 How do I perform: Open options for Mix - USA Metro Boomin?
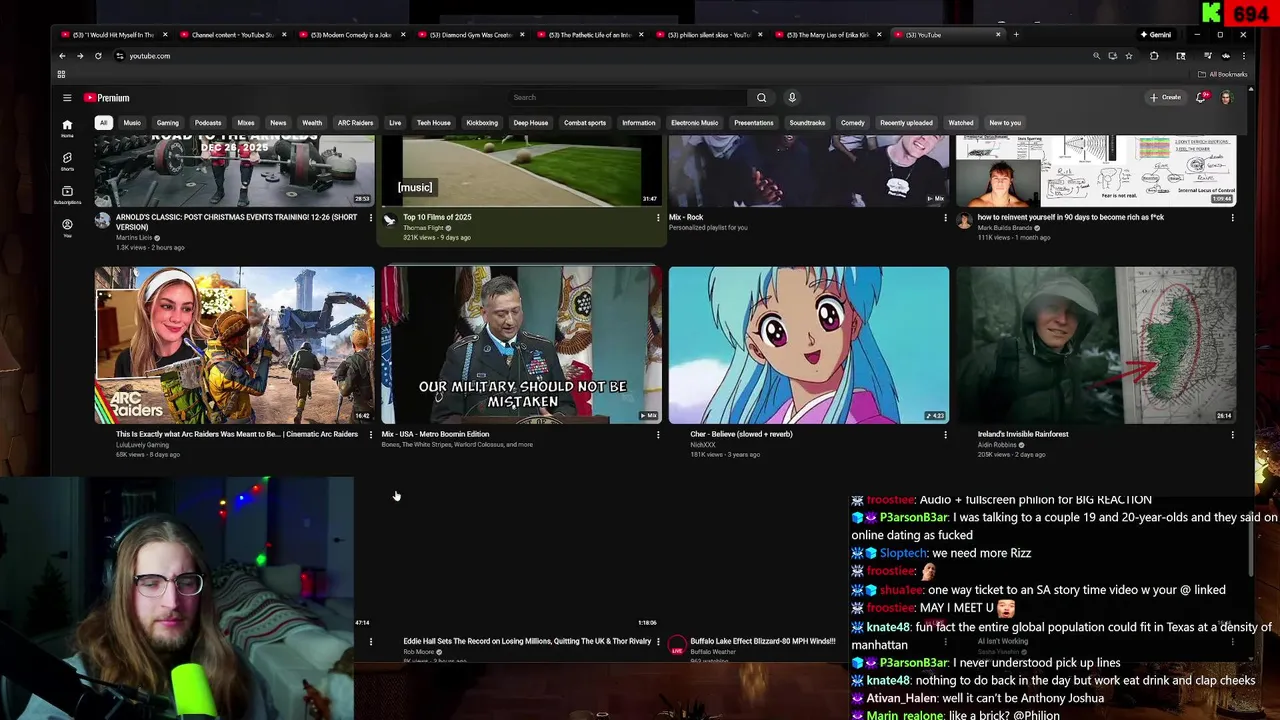click(658, 434)
